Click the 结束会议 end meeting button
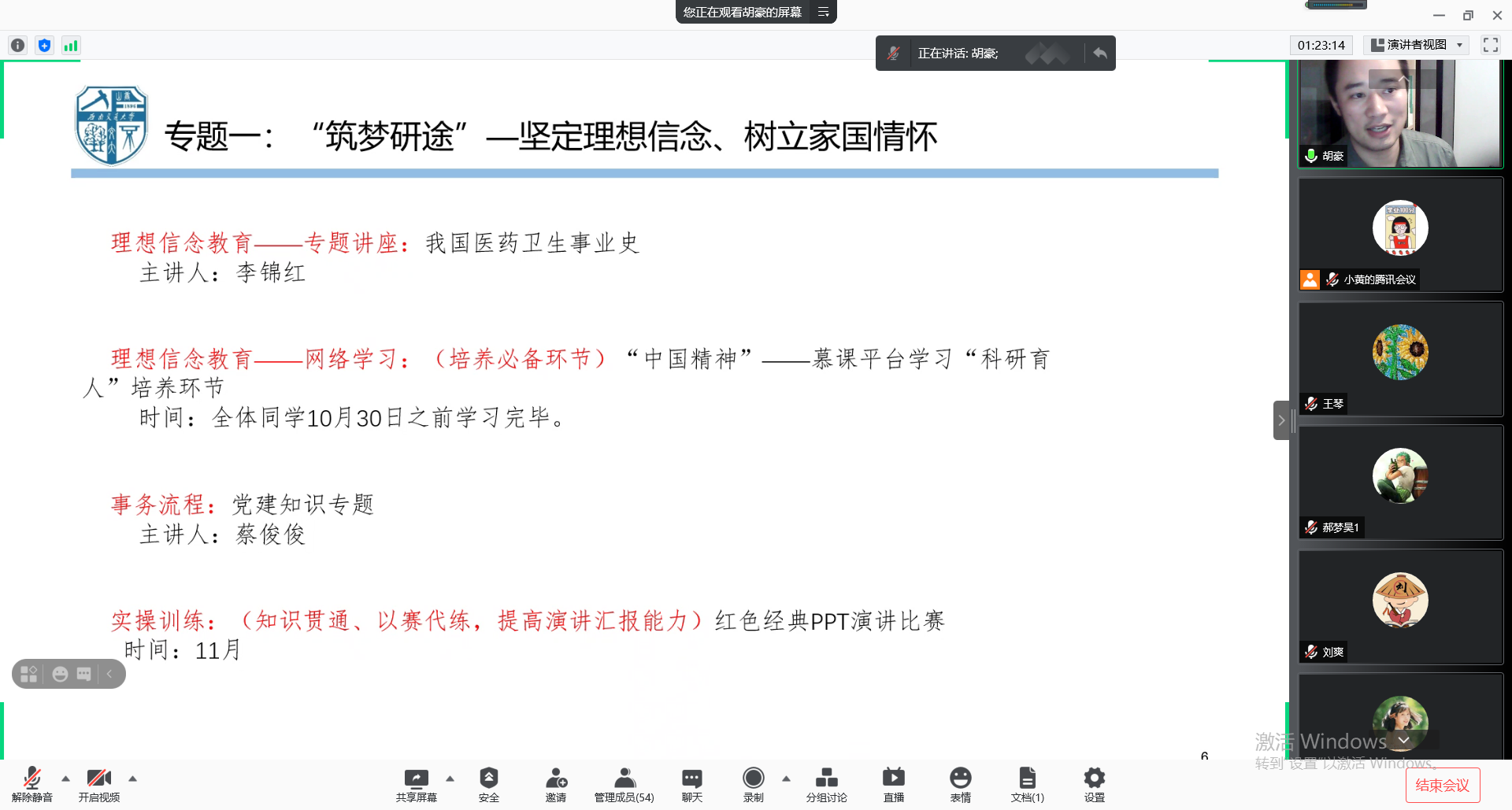The image size is (1512, 810). coord(1442,785)
